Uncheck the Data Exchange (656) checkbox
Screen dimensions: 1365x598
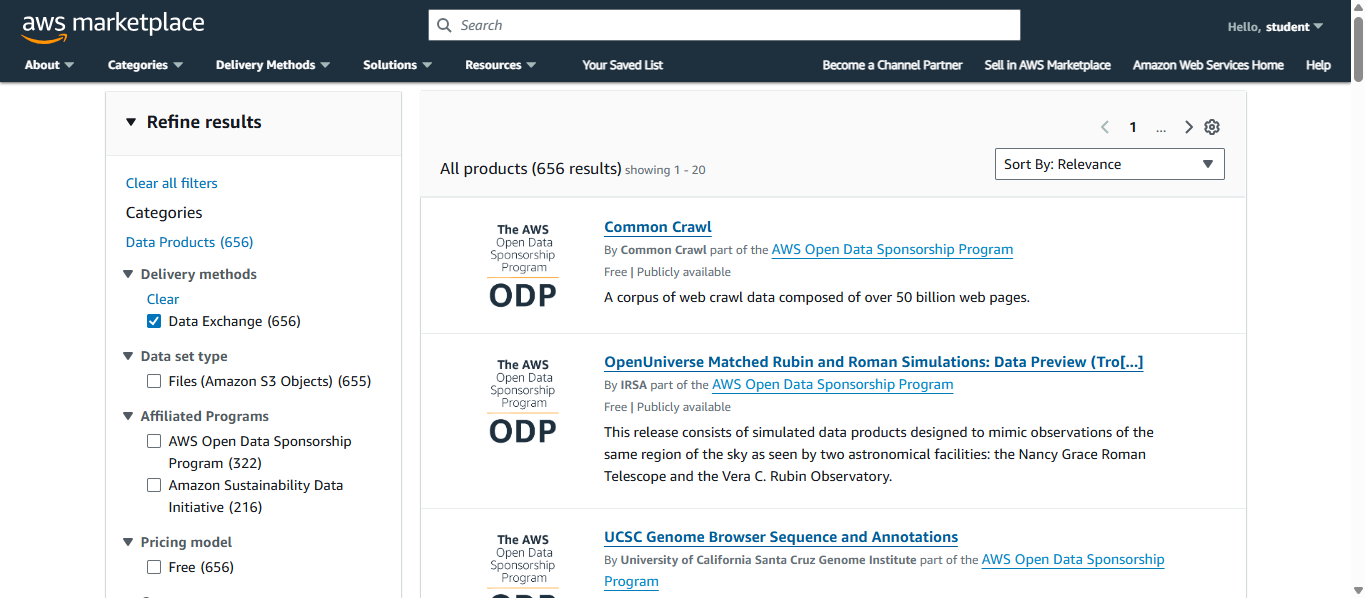[154, 321]
